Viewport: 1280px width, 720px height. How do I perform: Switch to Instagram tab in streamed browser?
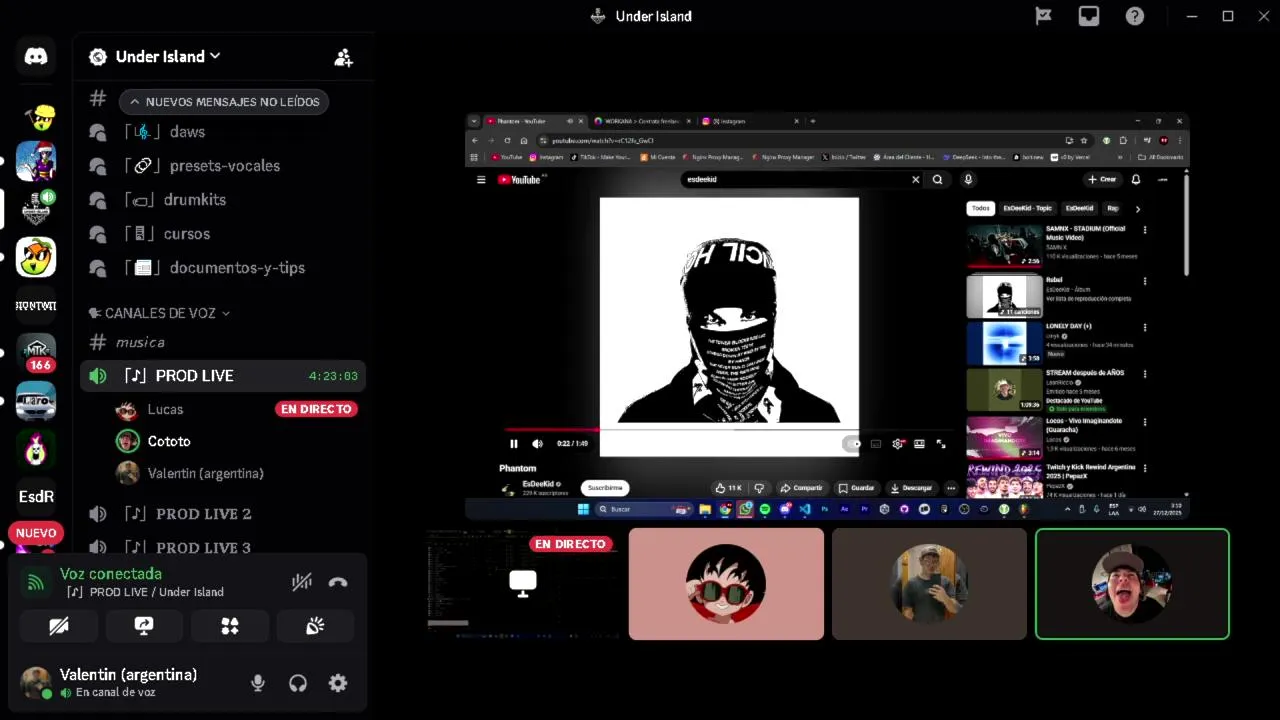pos(748,121)
